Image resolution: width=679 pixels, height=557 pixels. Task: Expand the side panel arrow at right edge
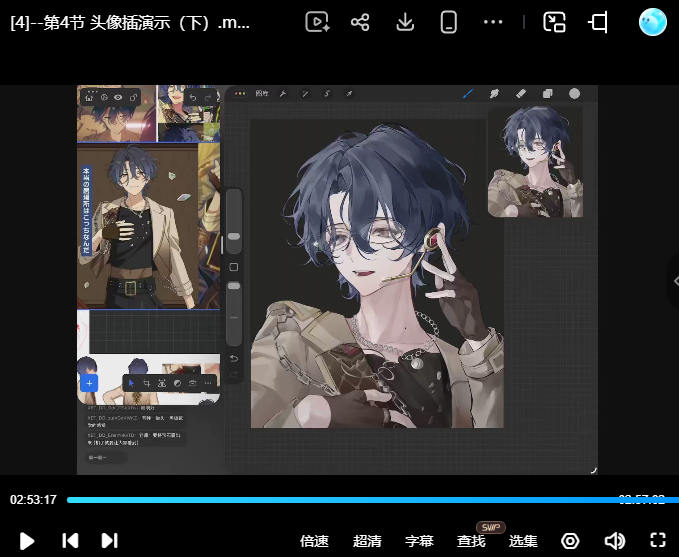click(x=675, y=281)
